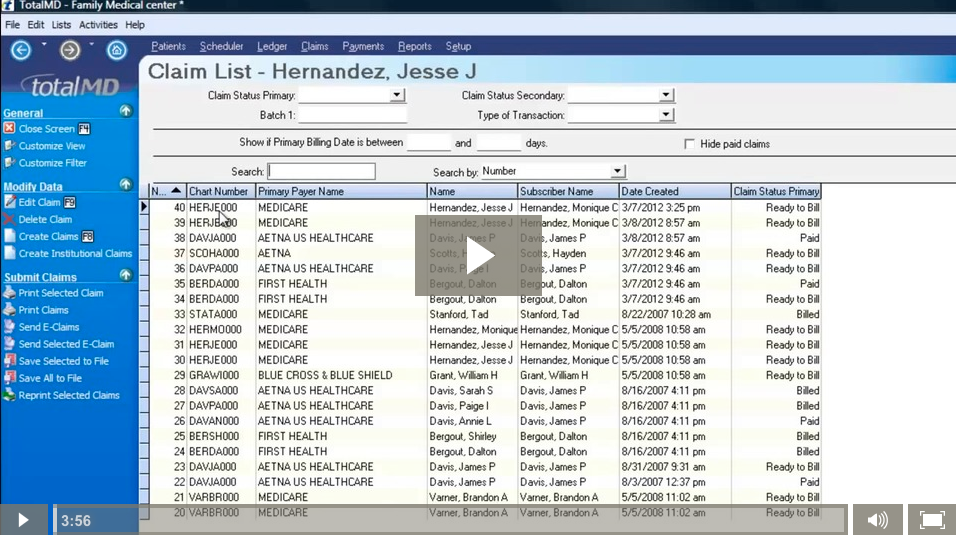Screen dimensions: 956x535
Task: Open the Scheduler navigation tab
Action: click(221, 46)
